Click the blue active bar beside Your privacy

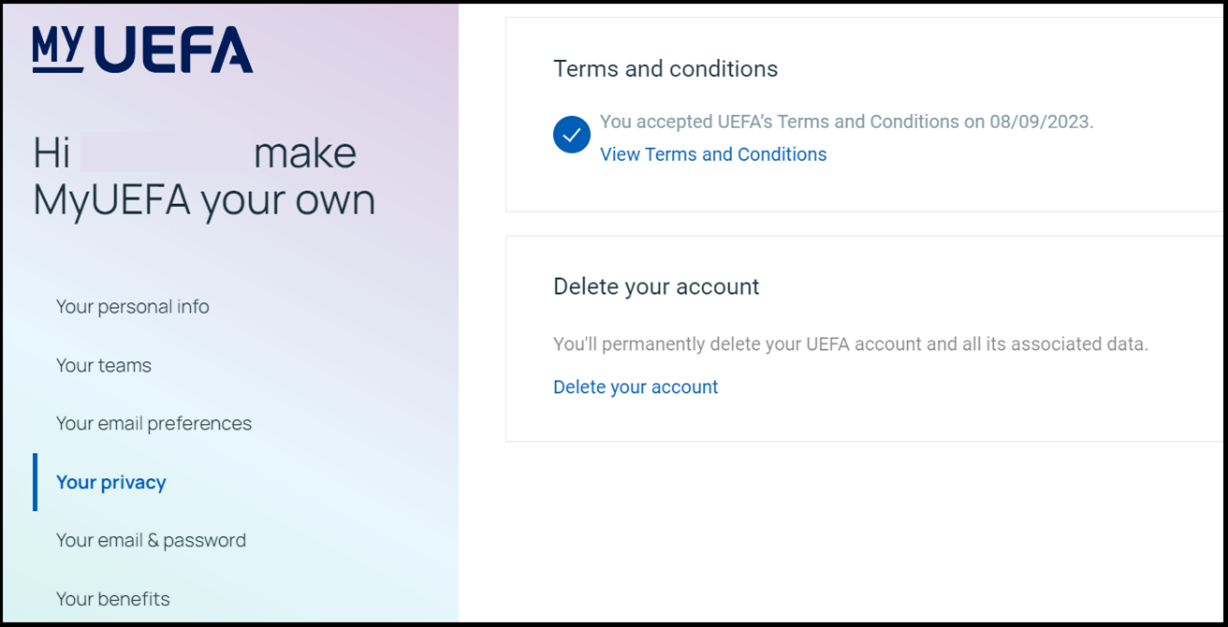point(35,482)
